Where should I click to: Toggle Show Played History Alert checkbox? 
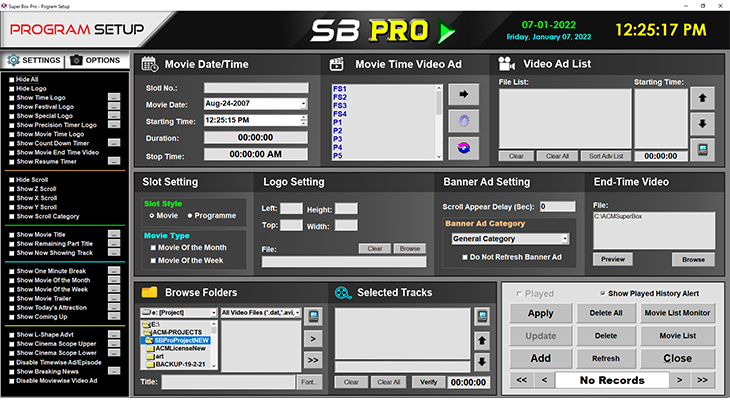(600, 293)
